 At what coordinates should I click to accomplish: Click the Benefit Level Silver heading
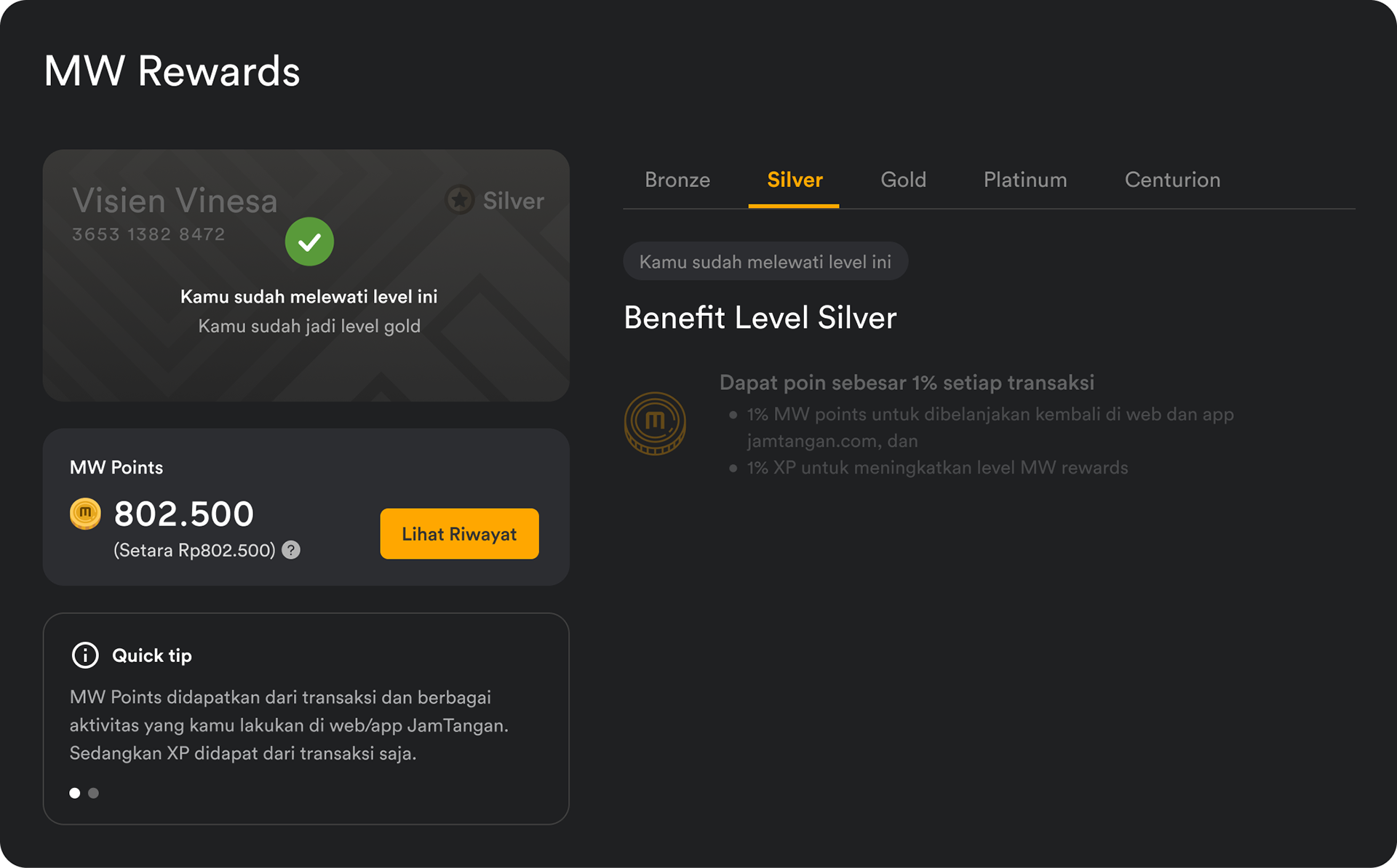pos(760,318)
